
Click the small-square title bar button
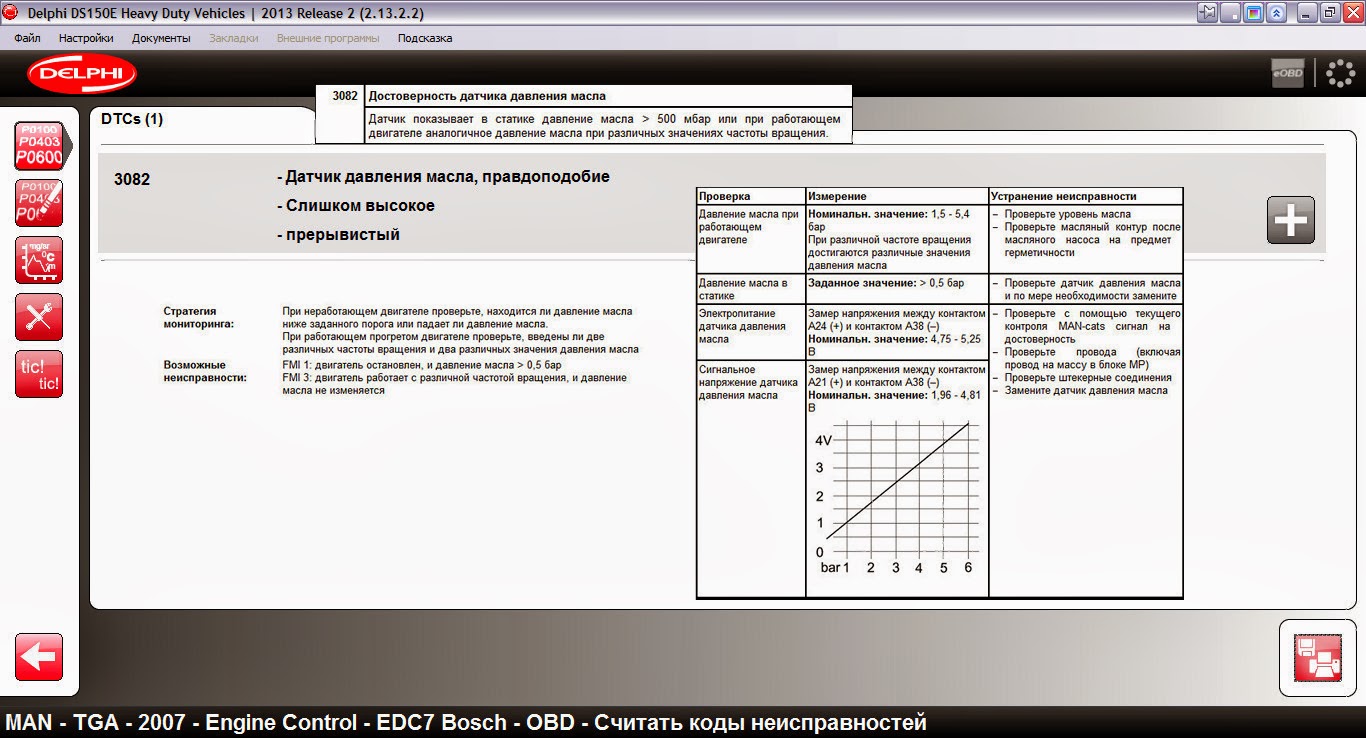(x=1232, y=13)
